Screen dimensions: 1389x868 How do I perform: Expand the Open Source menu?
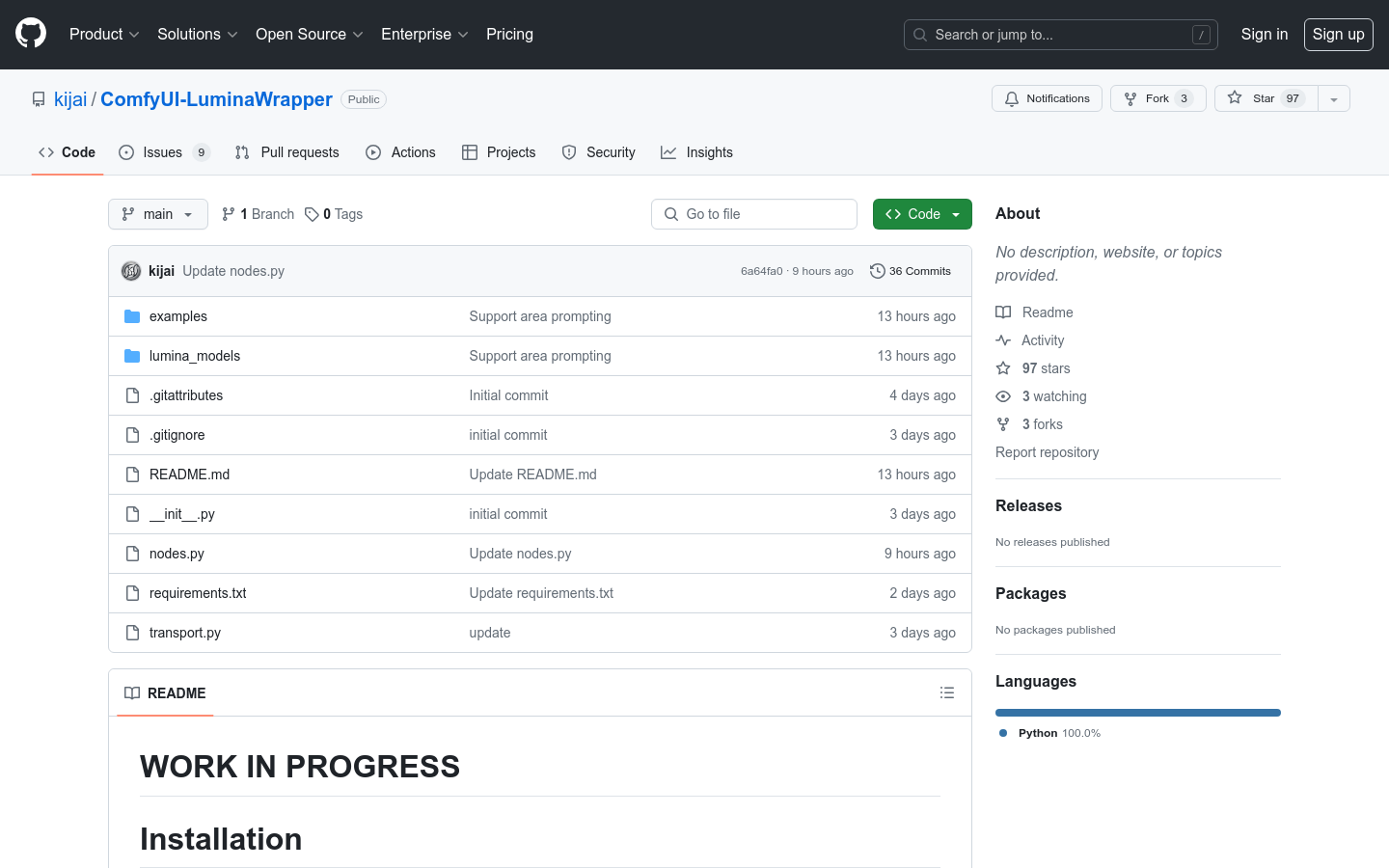pyautogui.click(x=309, y=34)
